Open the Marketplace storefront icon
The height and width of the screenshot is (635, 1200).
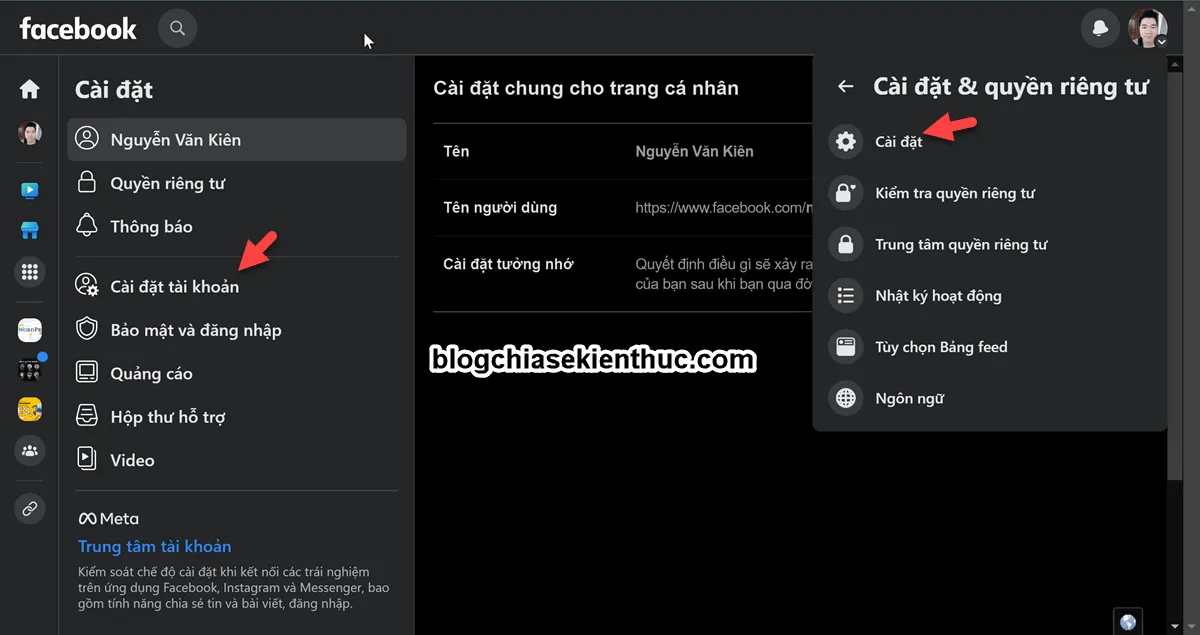(29, 231)
